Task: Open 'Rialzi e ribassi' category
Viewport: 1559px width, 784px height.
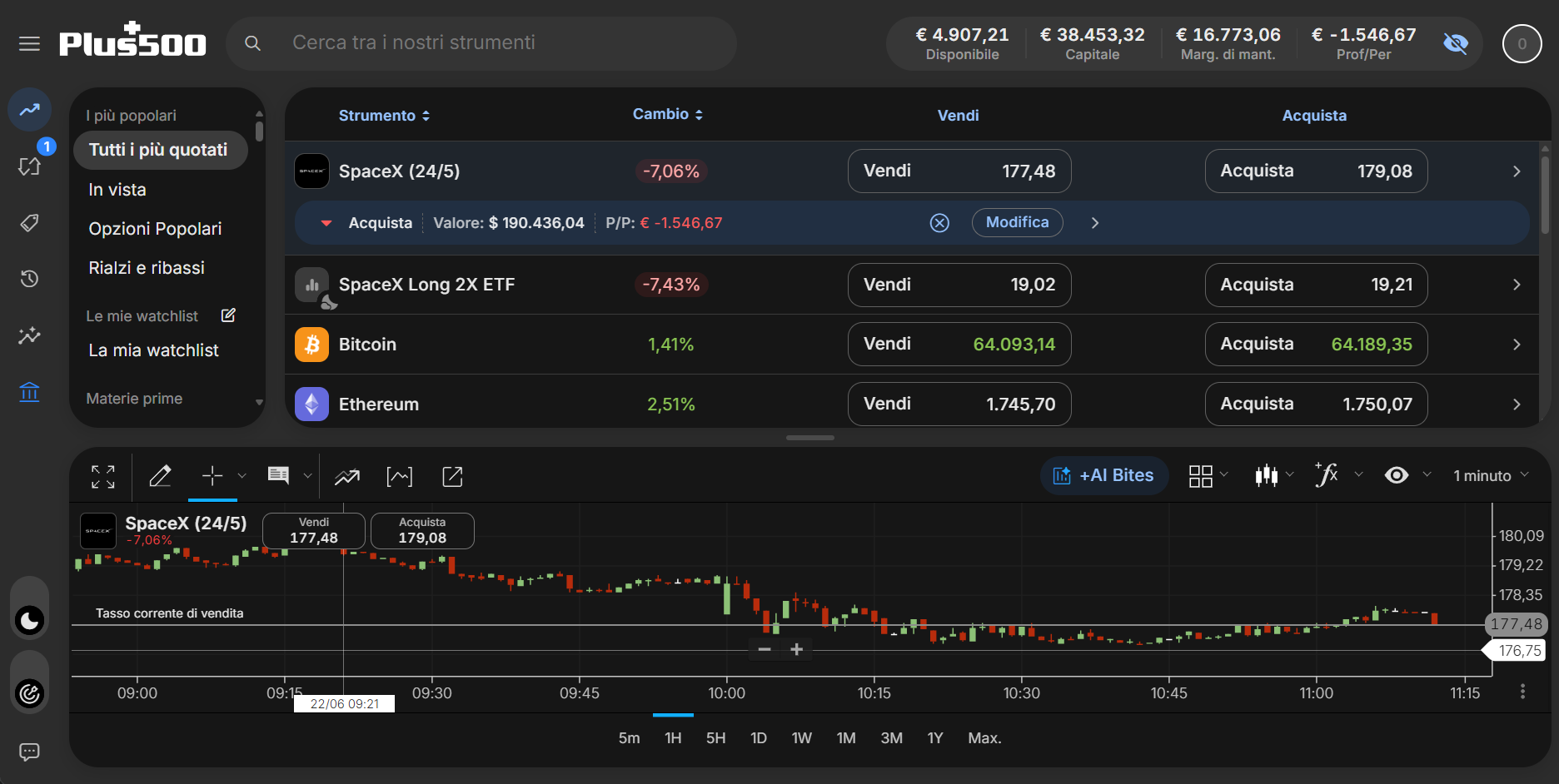Action: (147, 268)
